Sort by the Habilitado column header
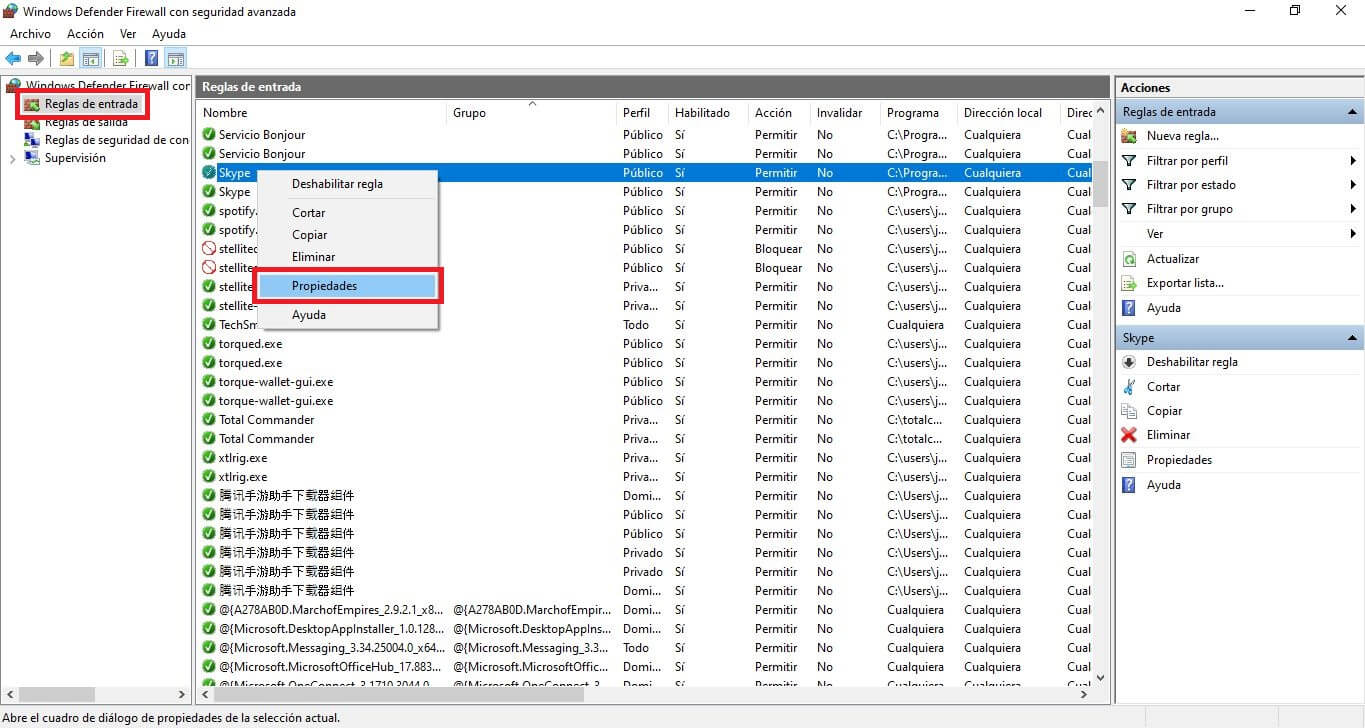1365x728 pixels. [709, 113]
